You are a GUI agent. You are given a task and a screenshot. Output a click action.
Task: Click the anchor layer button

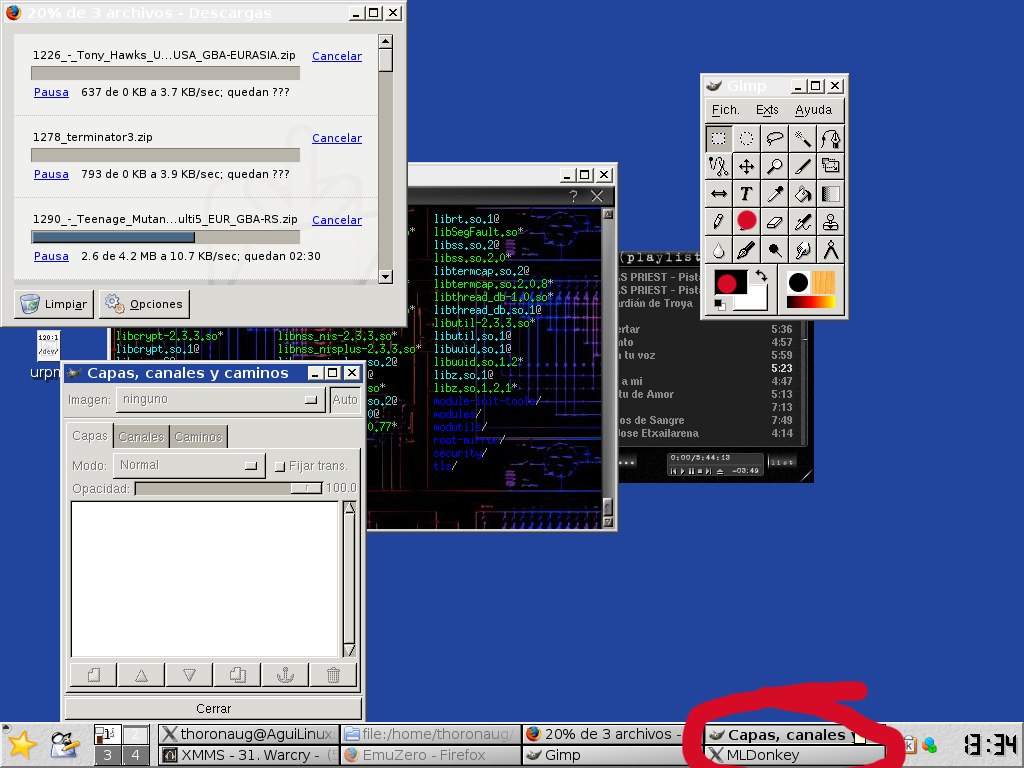(x=285, y=675)
